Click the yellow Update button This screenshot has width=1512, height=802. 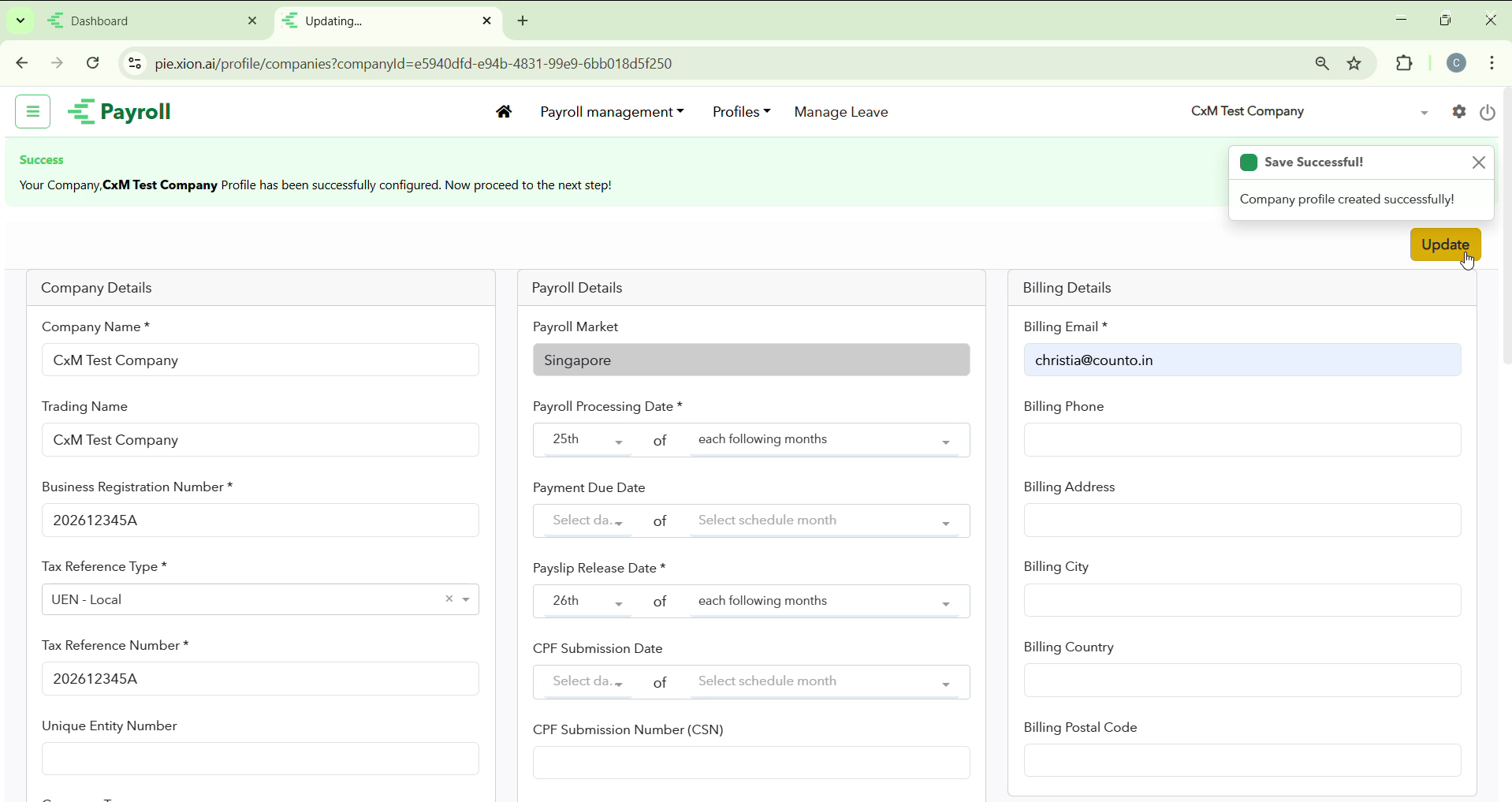tap(1444, 245)
